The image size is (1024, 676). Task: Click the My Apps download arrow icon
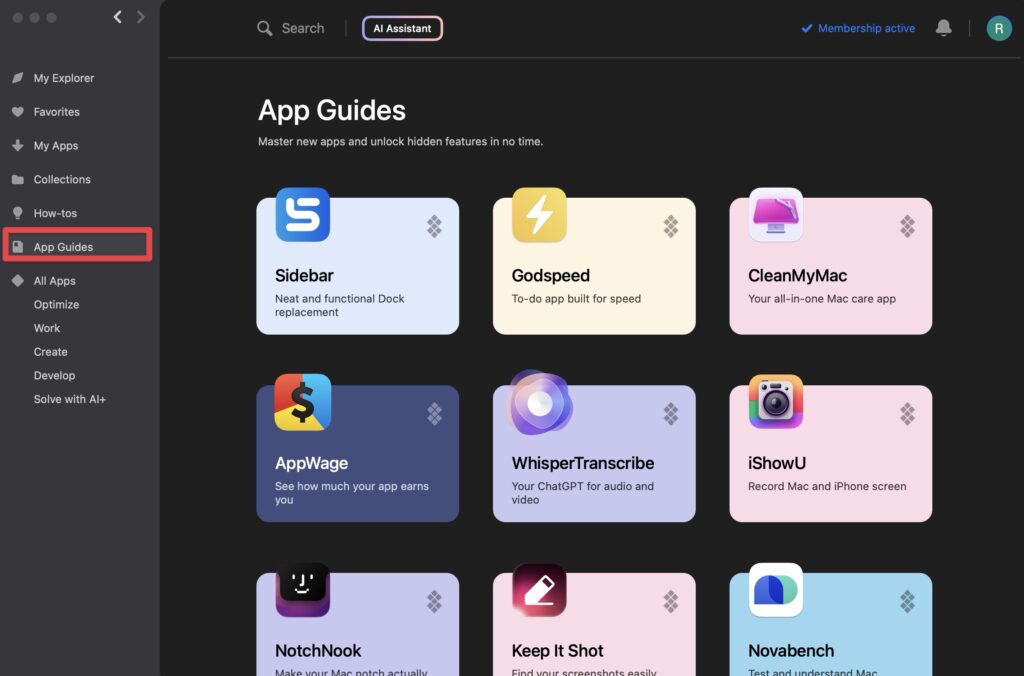pyautogui.click(x=18, y=145)
